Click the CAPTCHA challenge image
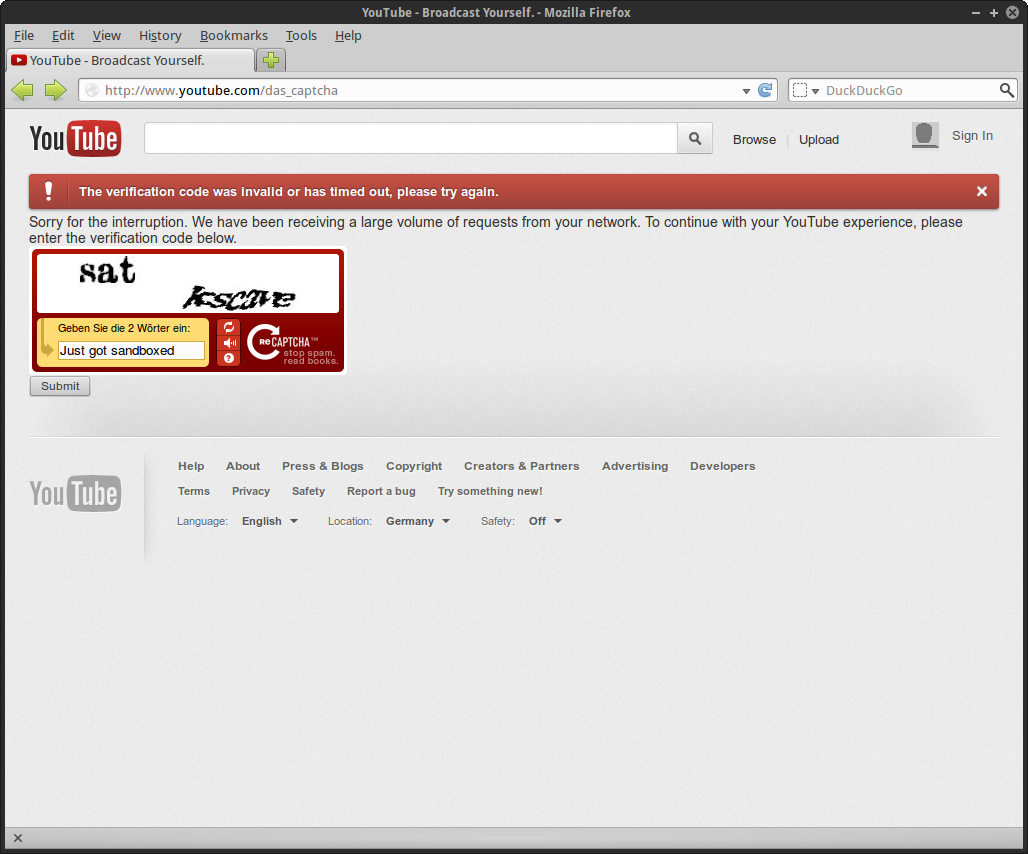The height and width of the screenshot is (854, 1028). pyautogui.click(x=188, y=283)
